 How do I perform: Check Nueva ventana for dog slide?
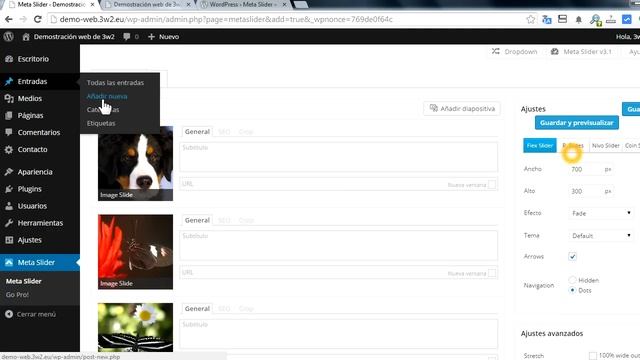point(492,184)
